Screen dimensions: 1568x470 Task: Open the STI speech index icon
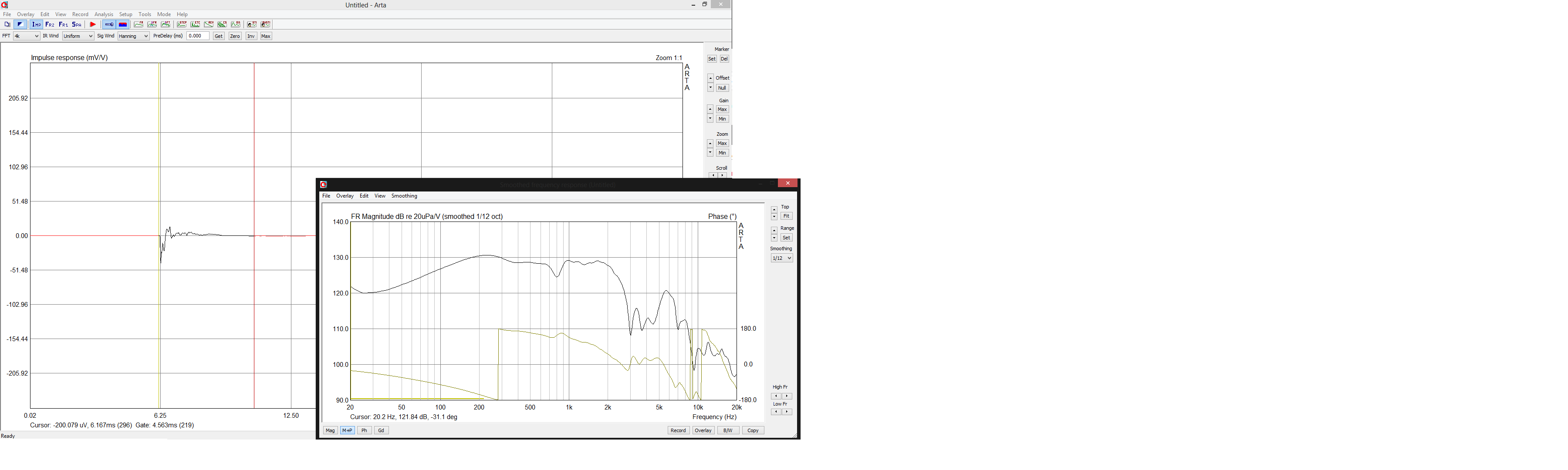(252, 24)
